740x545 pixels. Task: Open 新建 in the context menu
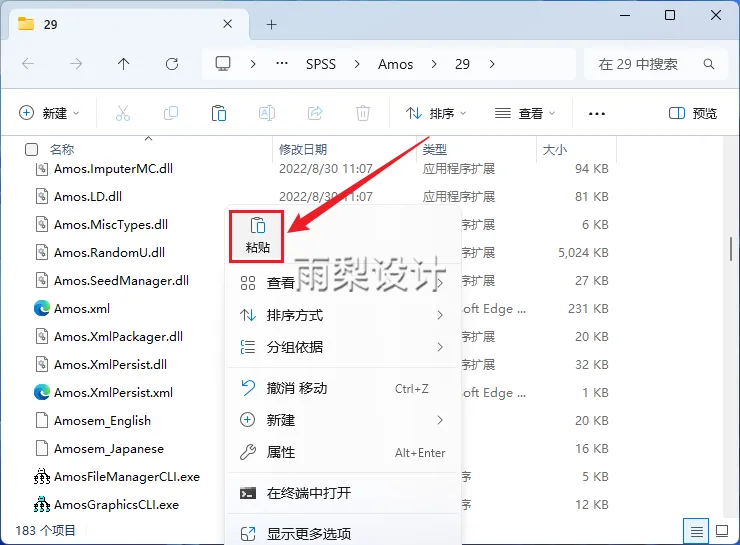(x=343, y=420)
